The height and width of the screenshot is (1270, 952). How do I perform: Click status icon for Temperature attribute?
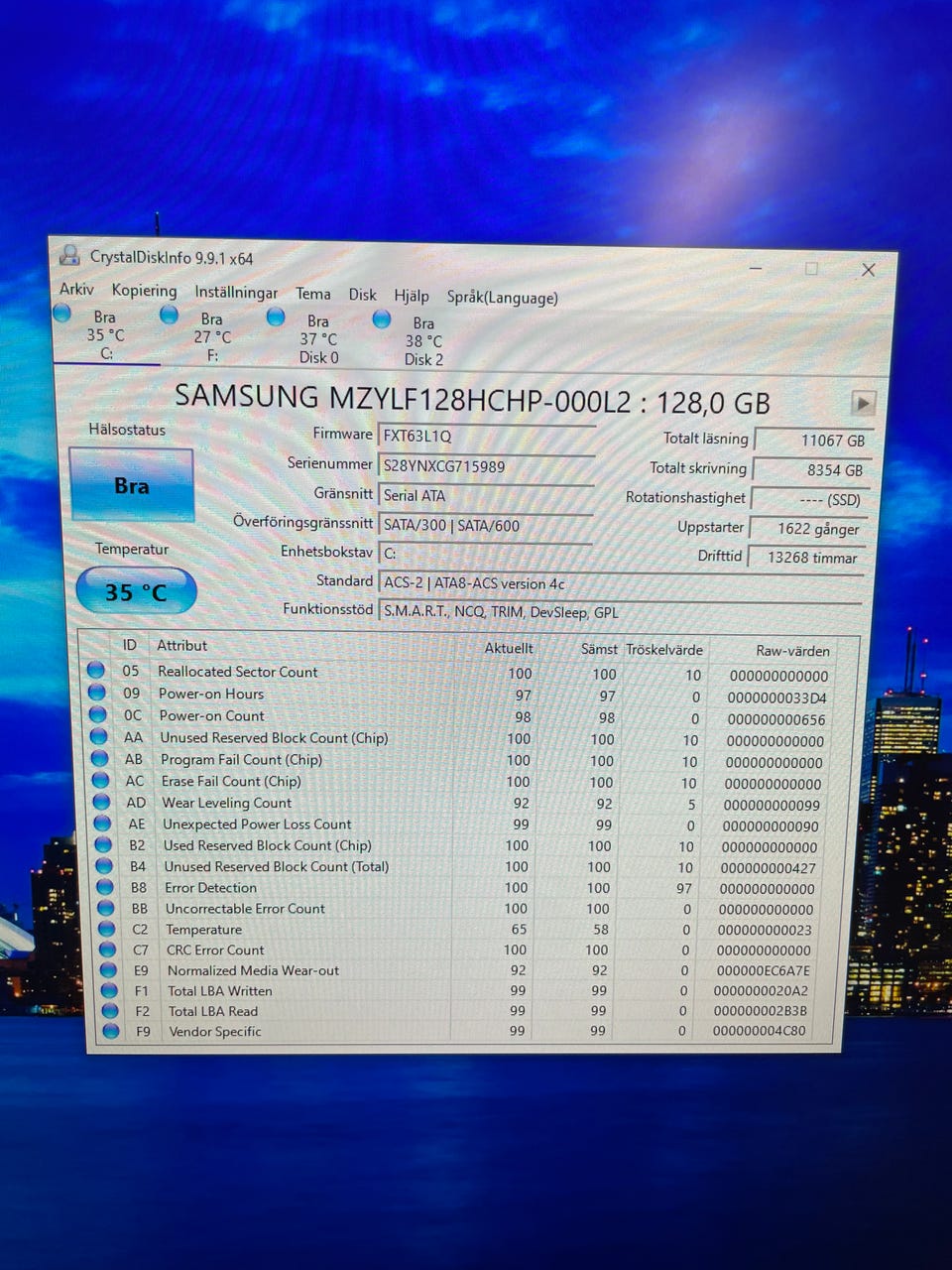pos(108,930)
